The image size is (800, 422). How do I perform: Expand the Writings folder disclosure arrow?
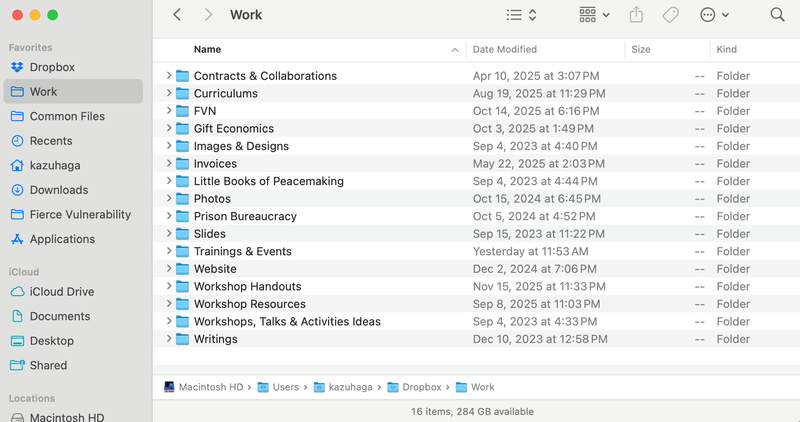169,339
